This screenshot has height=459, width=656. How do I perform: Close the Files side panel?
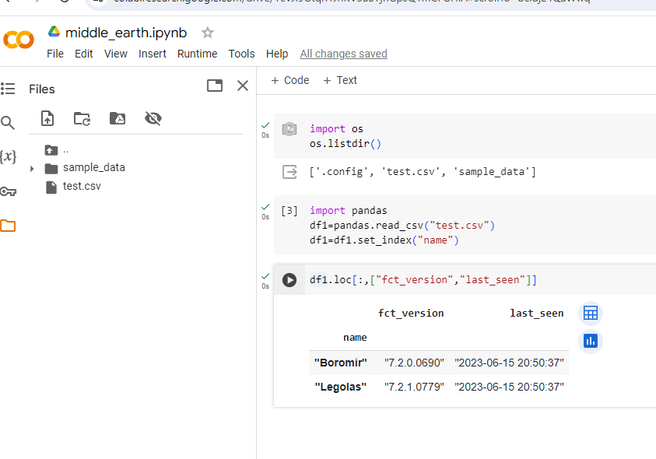242,86
